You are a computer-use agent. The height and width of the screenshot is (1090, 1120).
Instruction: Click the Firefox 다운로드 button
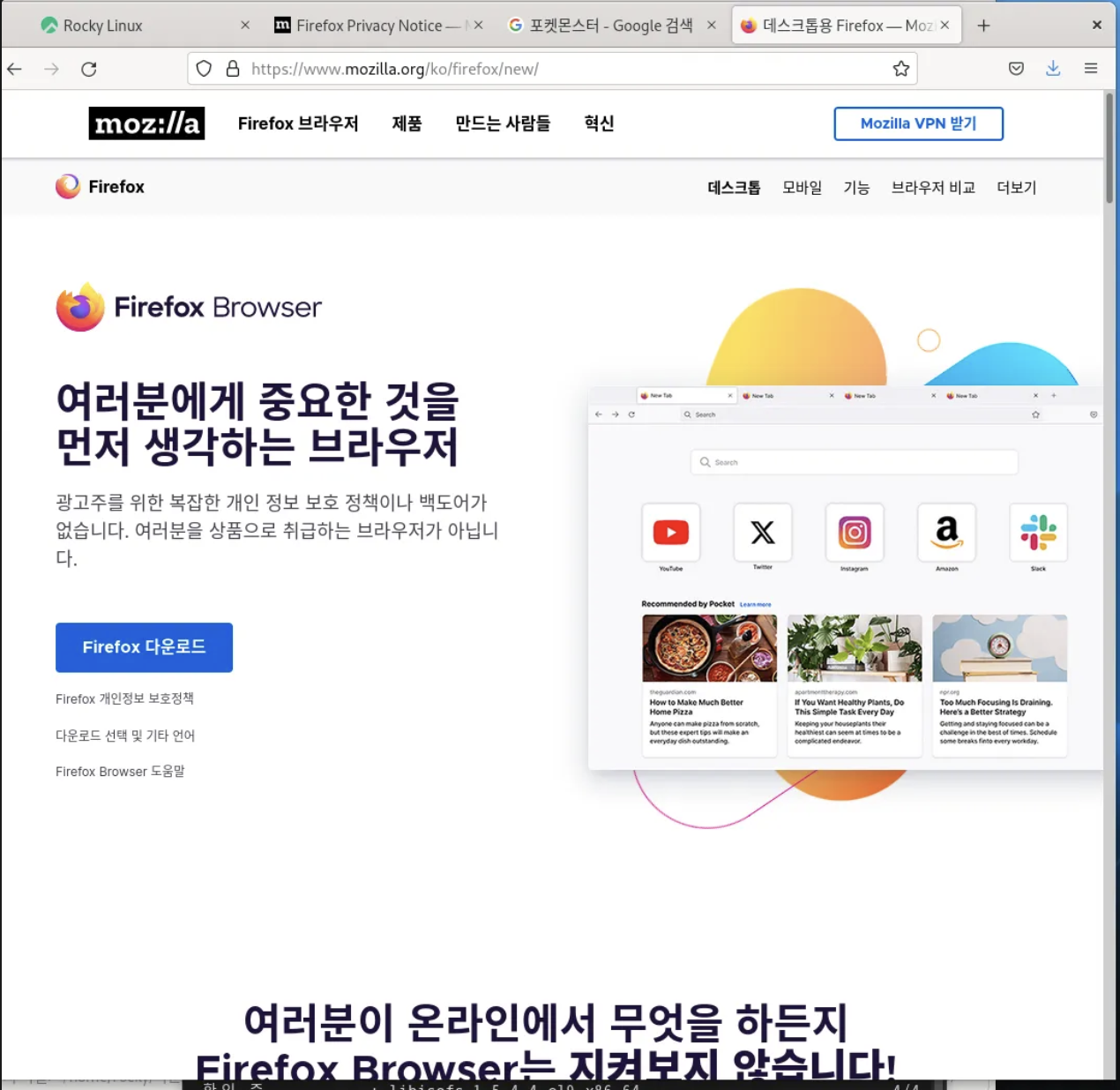(x=144, y=647)
